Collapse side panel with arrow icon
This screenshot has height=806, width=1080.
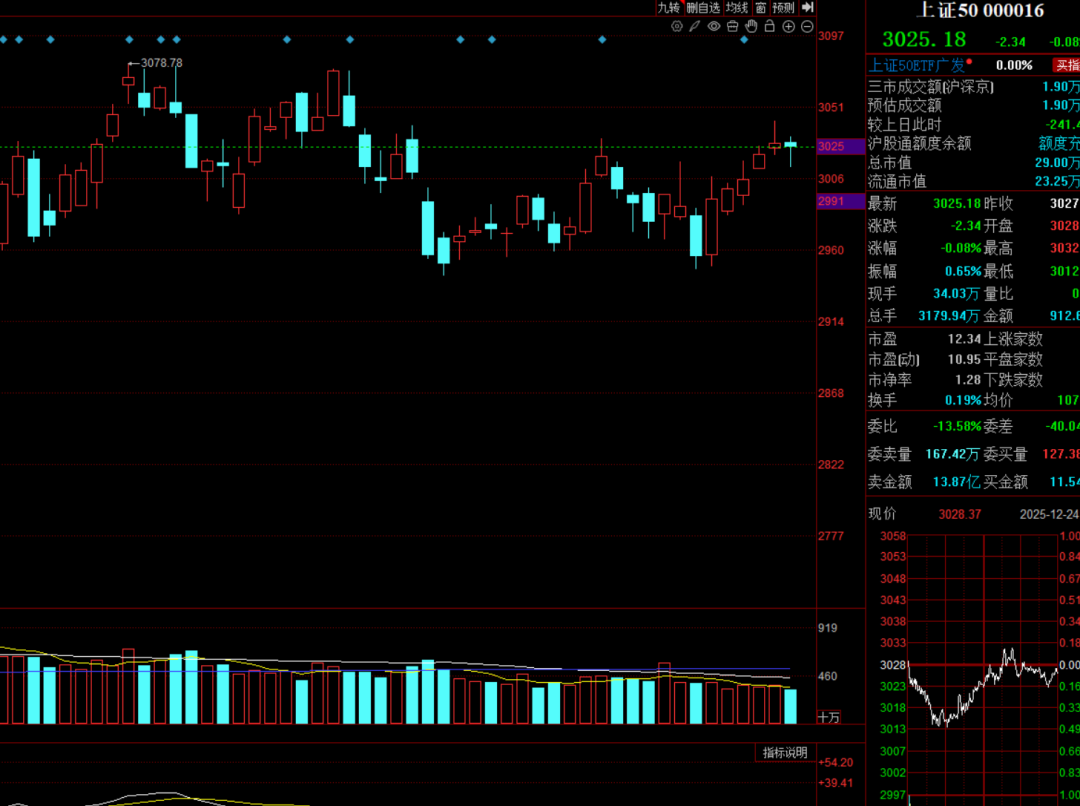808,7
